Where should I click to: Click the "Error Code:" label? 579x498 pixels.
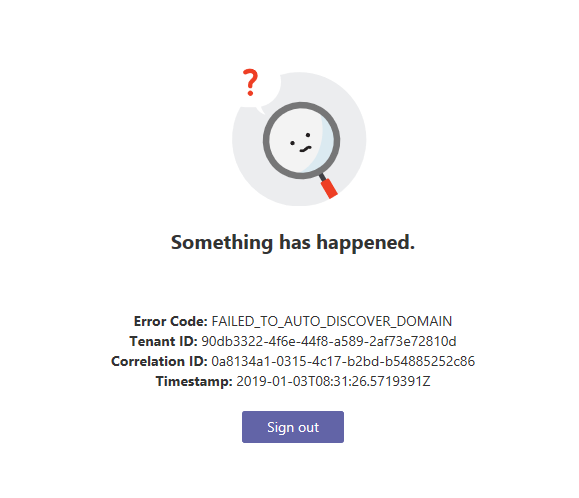171,321
